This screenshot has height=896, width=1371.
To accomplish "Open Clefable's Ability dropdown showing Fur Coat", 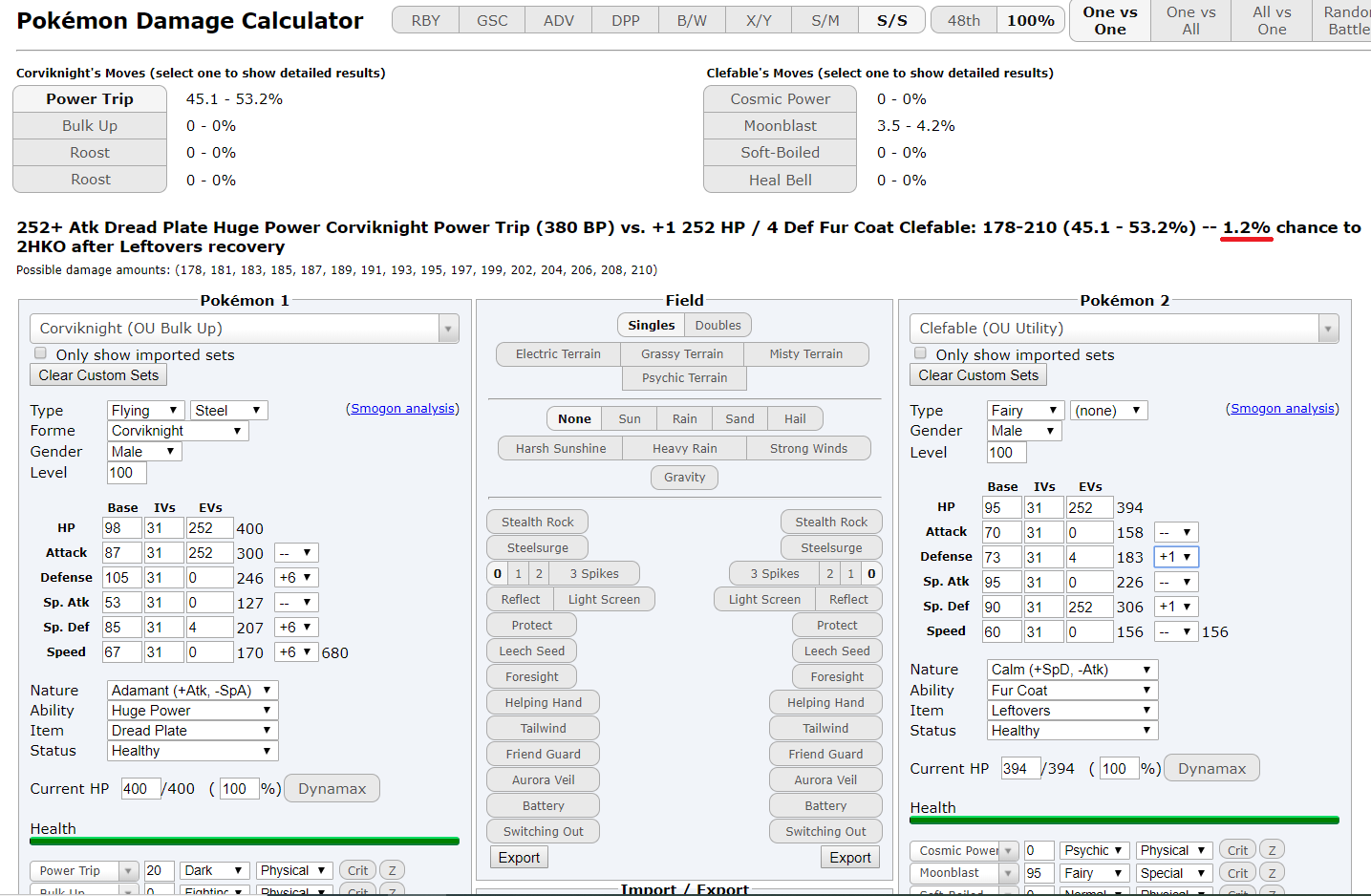I will [x=1073, y=691].
